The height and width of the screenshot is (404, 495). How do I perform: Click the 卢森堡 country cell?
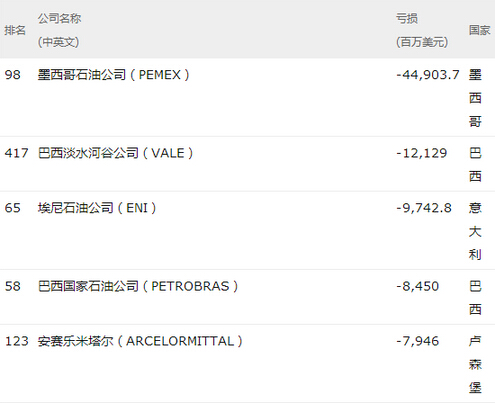tap(475, 364)
